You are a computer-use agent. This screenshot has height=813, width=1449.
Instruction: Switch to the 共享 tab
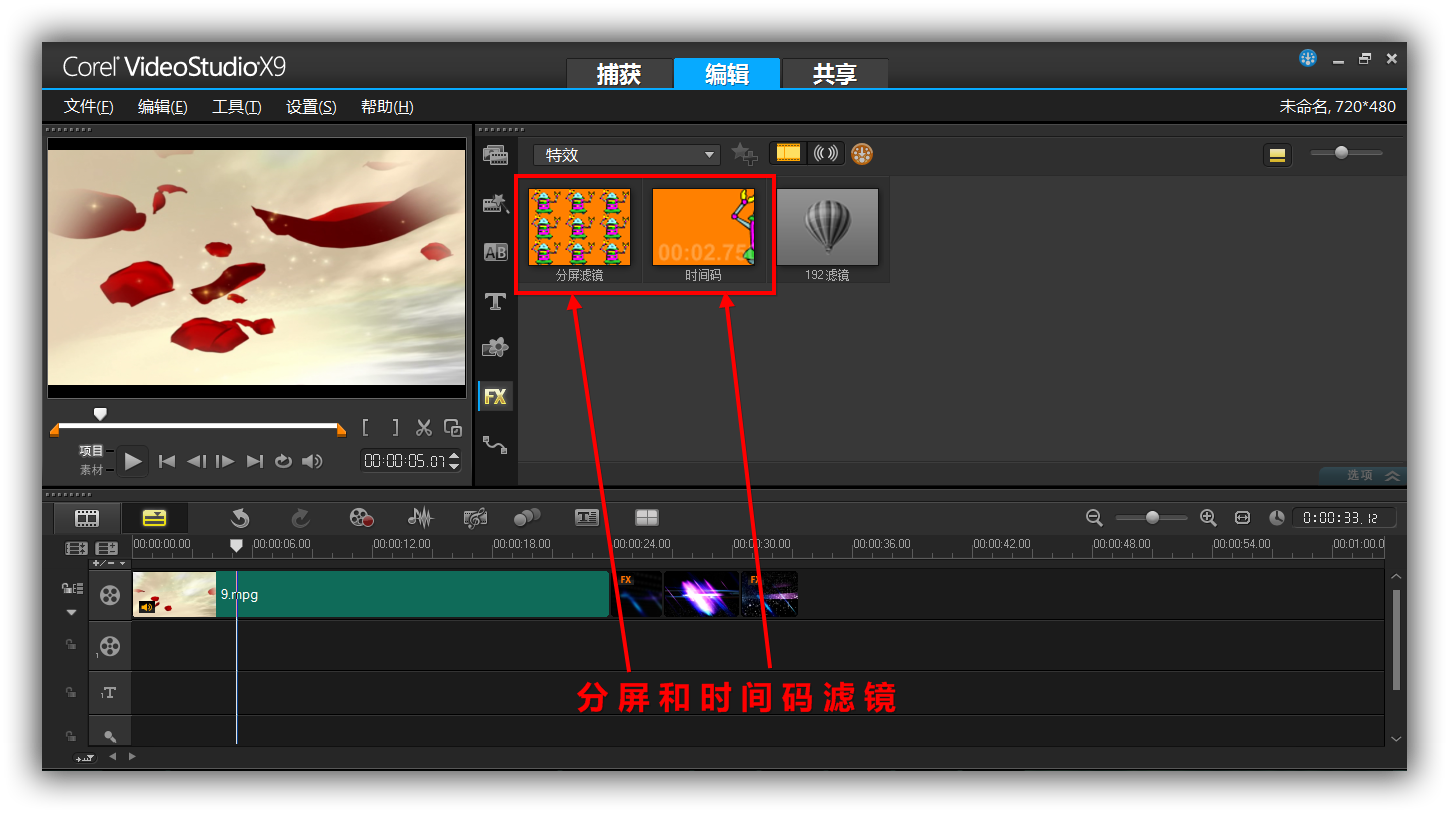click(834, 74)
